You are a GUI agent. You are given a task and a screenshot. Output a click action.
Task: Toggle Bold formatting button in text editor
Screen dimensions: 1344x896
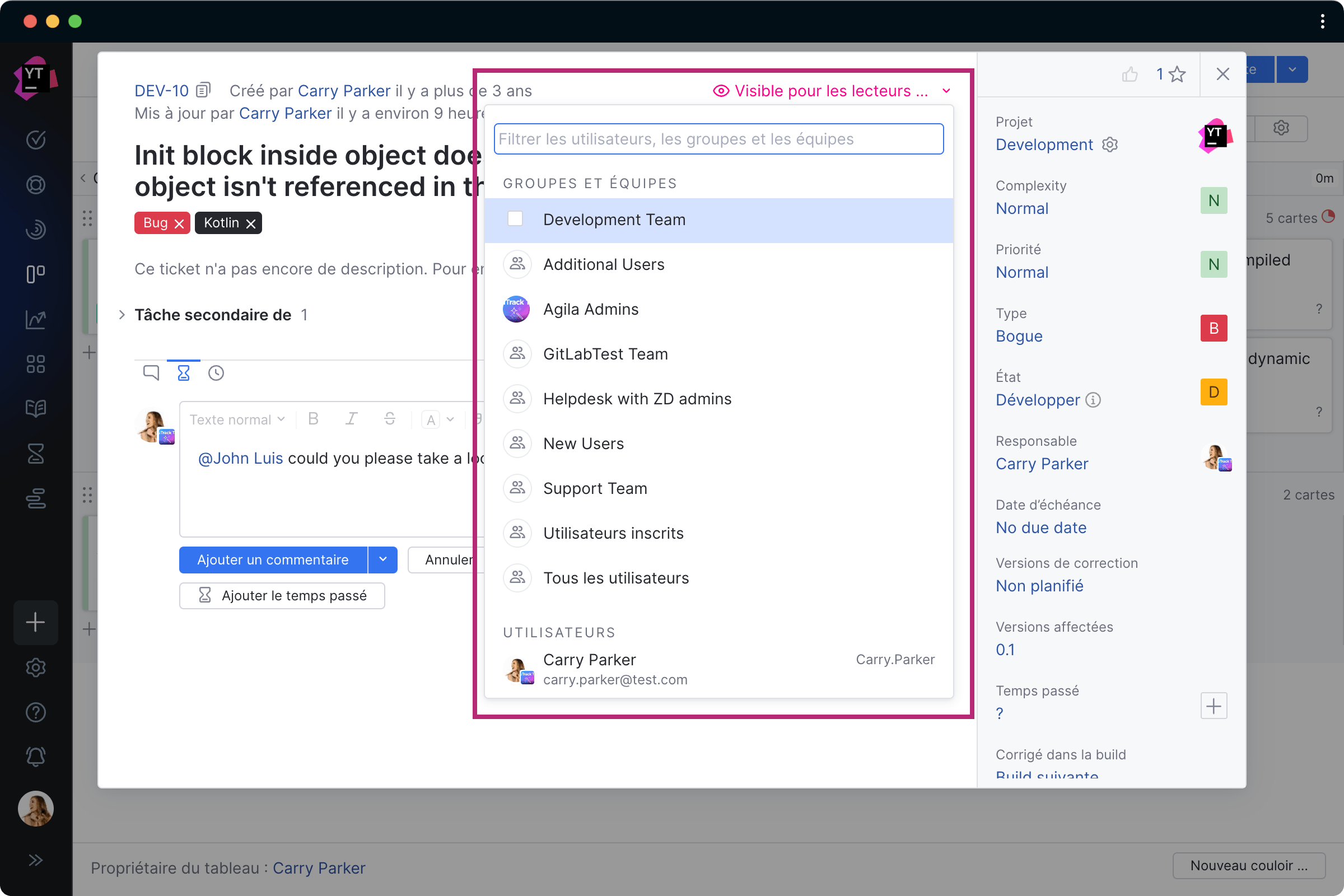pyautogui.click(x=314, y=418)
